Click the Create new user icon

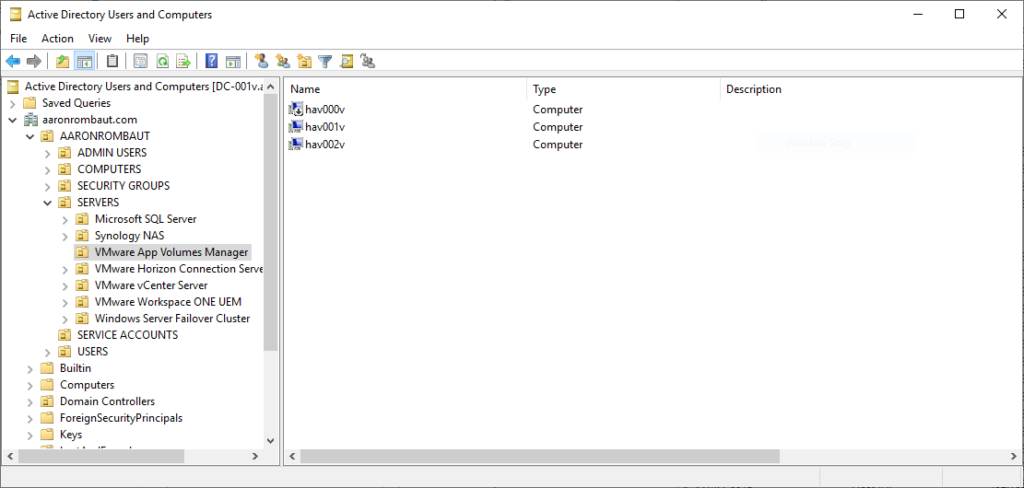pyautogui.click(x=261, y=62)
